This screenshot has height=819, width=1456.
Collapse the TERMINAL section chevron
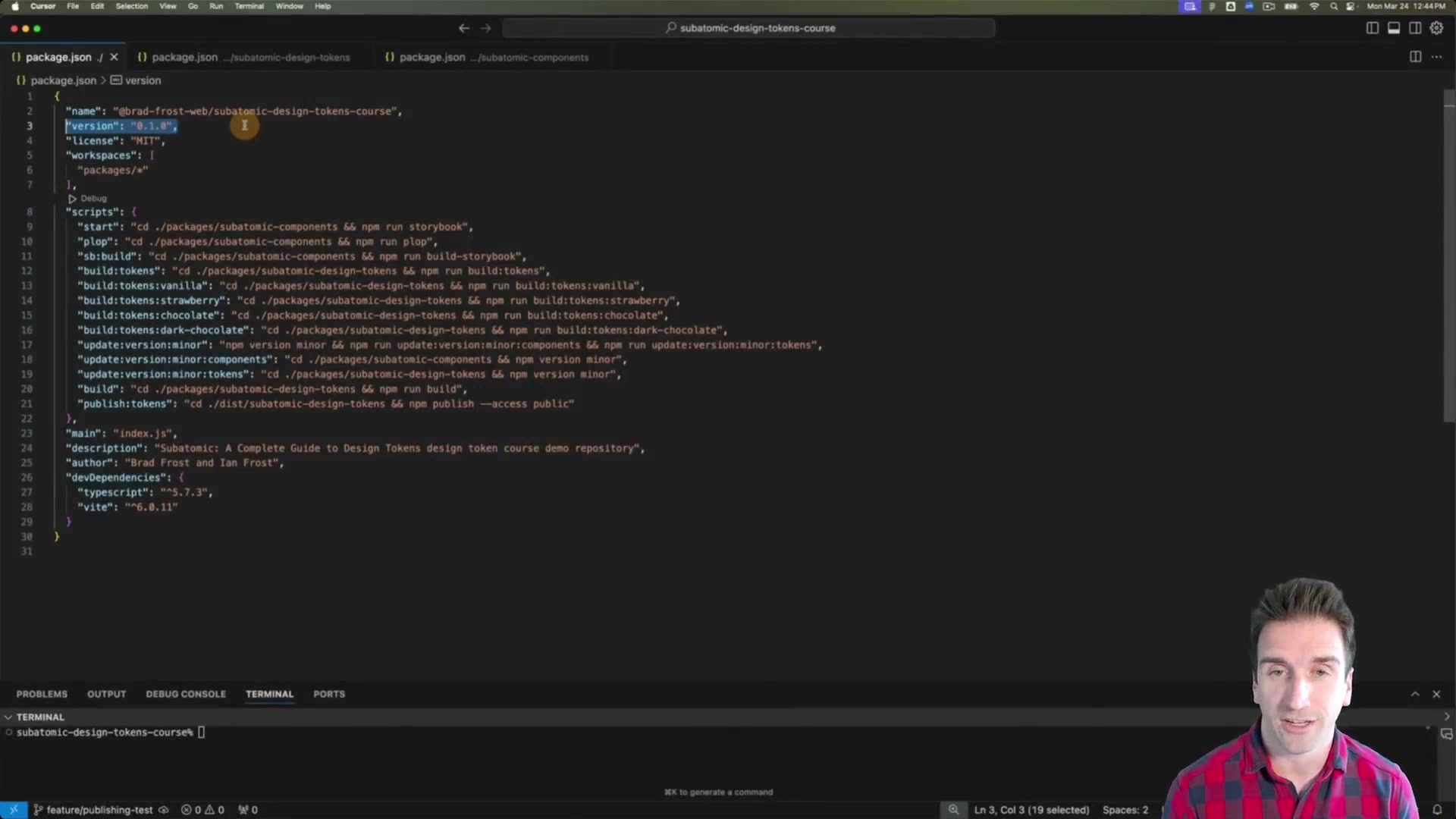8,717
